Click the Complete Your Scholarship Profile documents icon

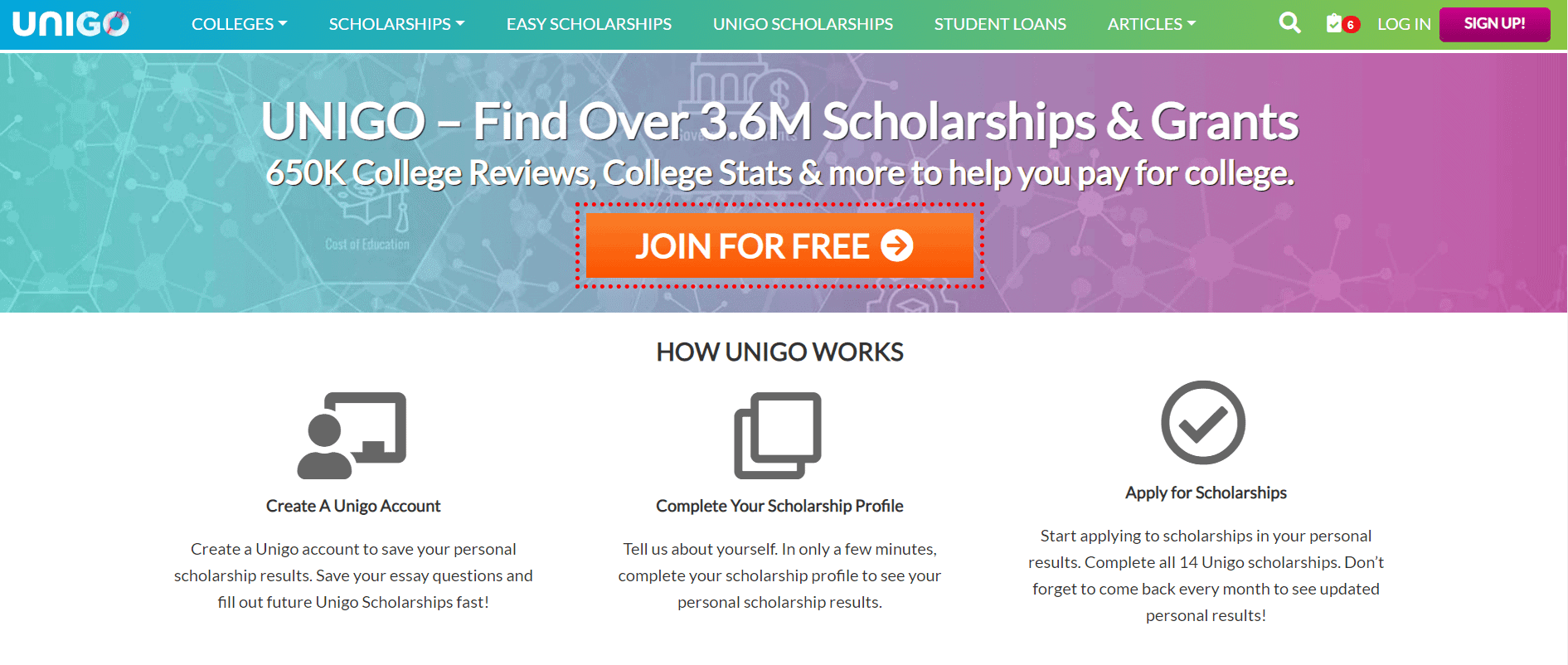click(778, 437)
